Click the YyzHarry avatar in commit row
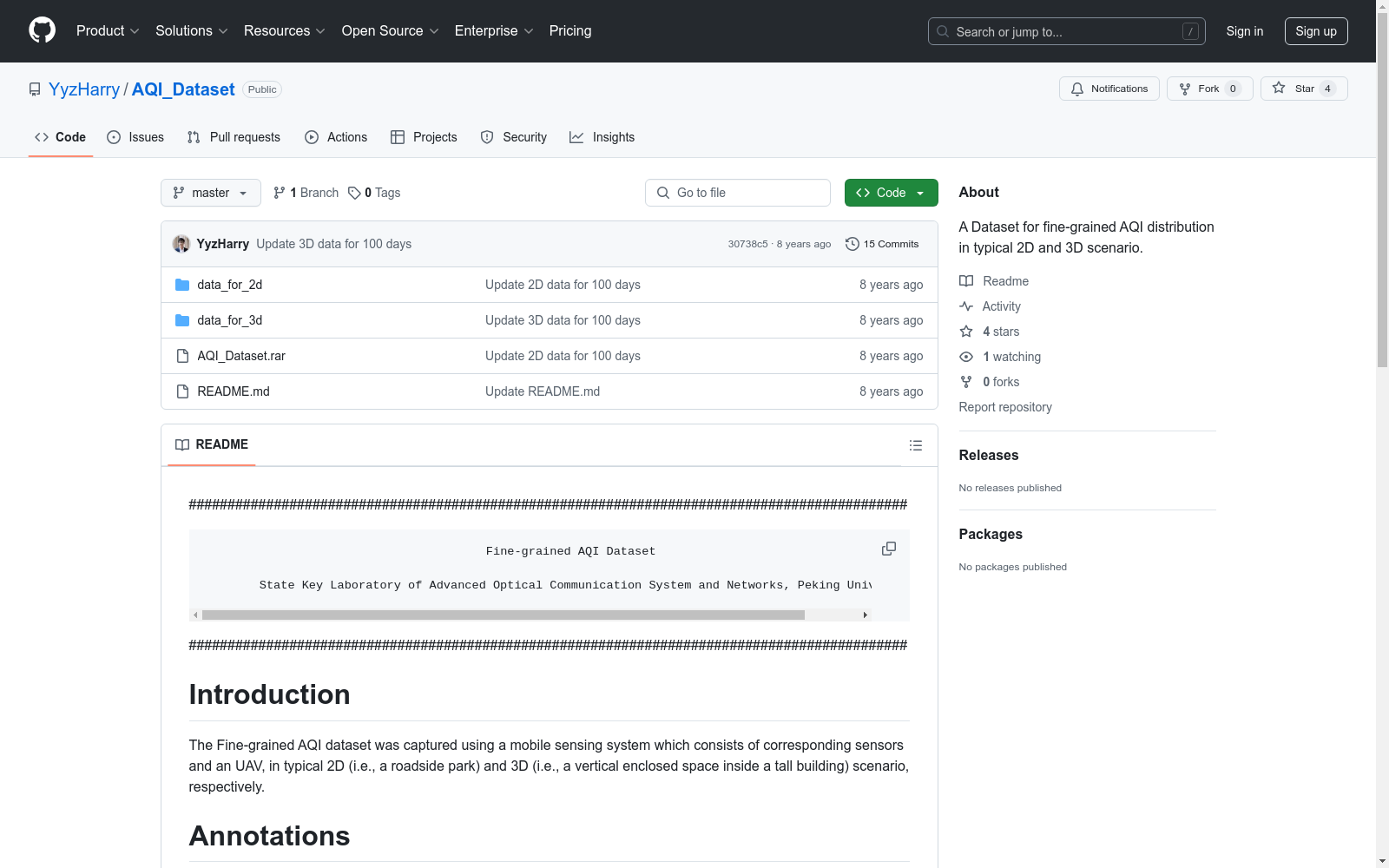Screen dimensions: 1389x868 click(181, 244)
